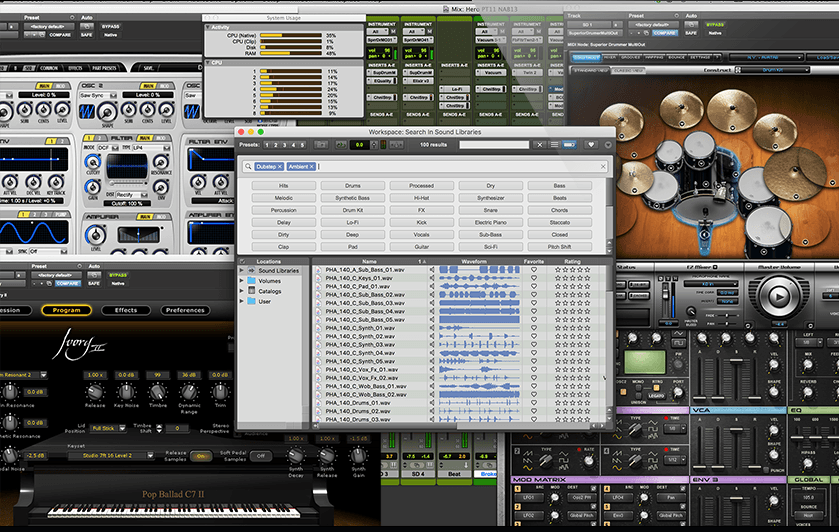Select preset 1 in the Workspace toolbar
Screen dimensions: 839x532
[x=267, y=145]
